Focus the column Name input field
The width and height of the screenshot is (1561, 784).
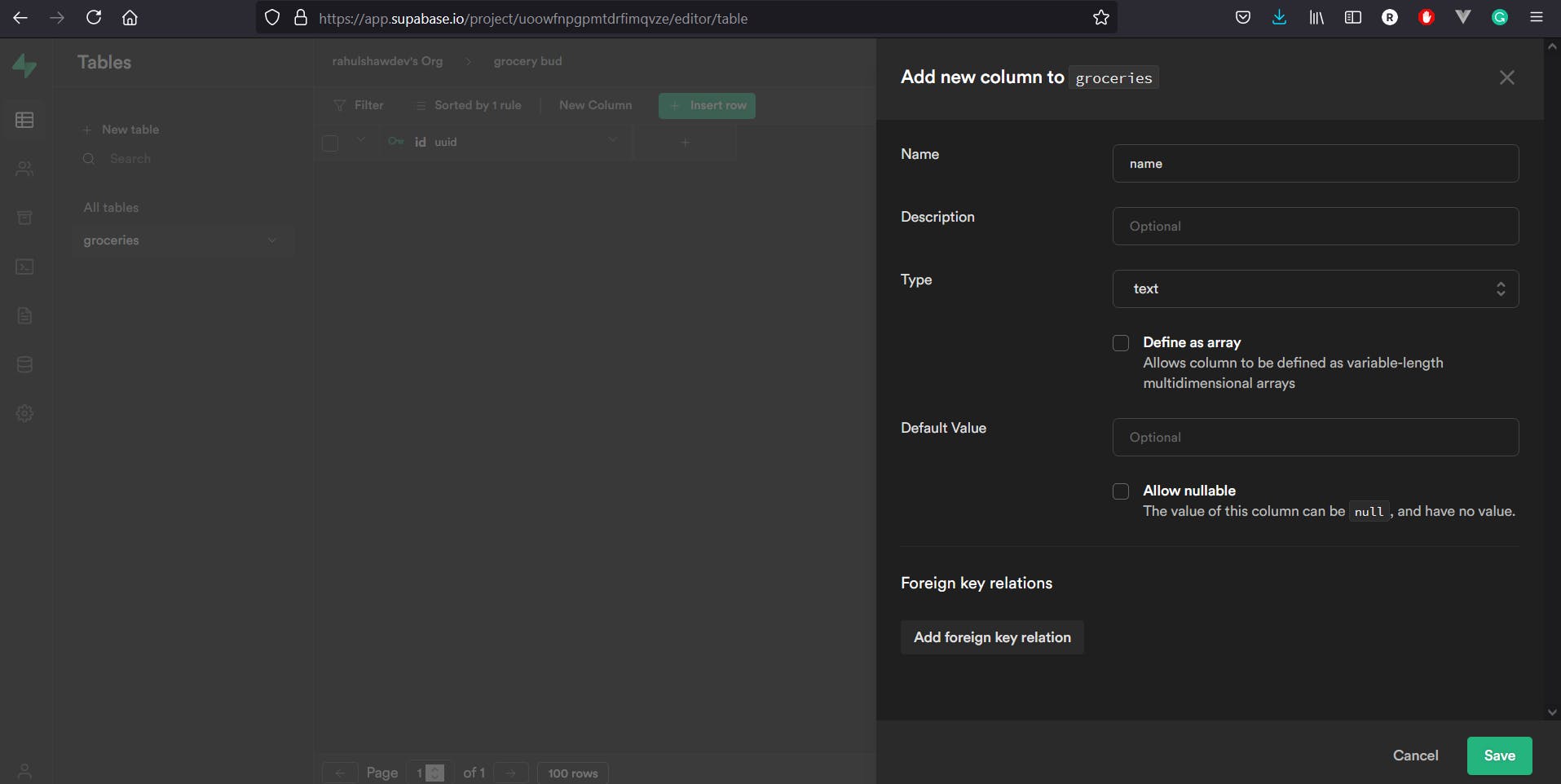[x=1315, y=164]
